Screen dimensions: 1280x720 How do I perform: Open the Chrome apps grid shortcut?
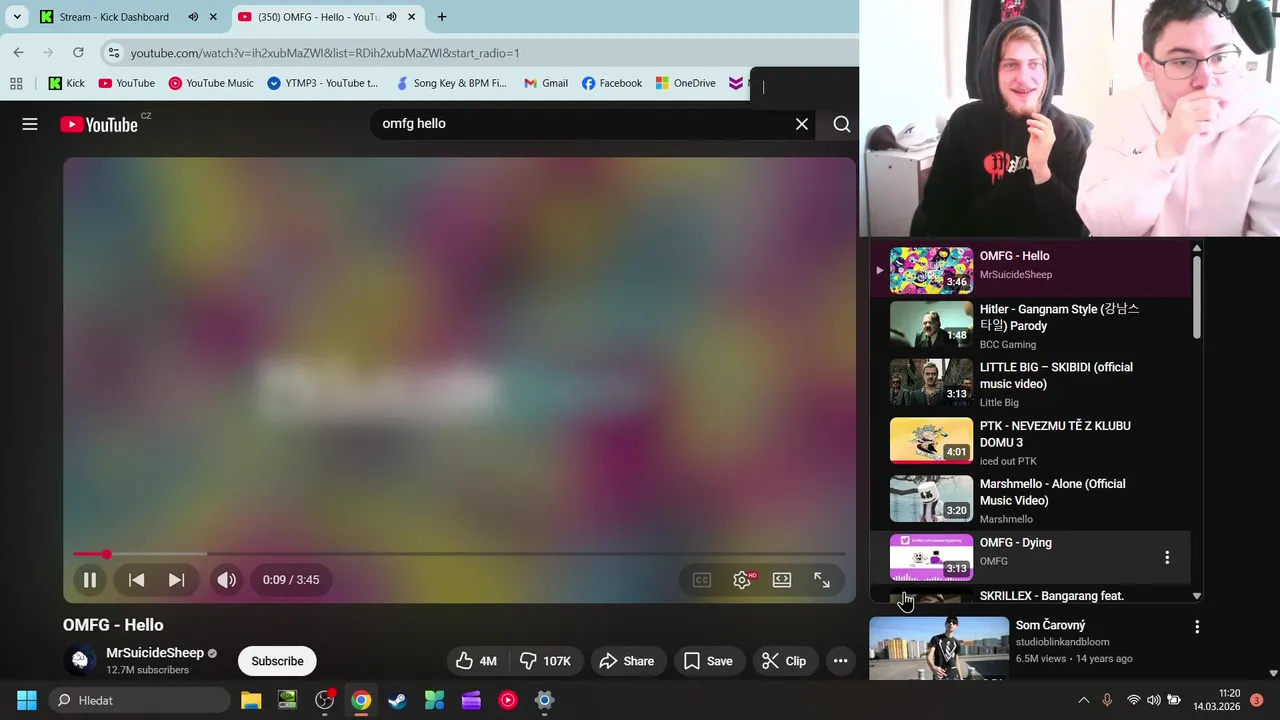16,83
